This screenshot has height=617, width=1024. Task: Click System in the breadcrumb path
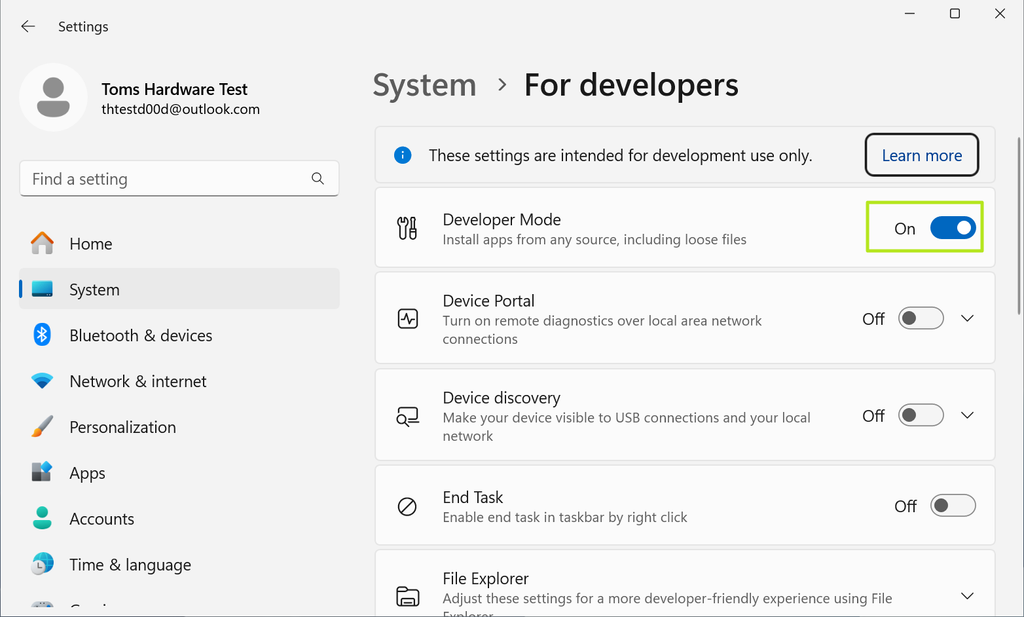pos(424,85)
